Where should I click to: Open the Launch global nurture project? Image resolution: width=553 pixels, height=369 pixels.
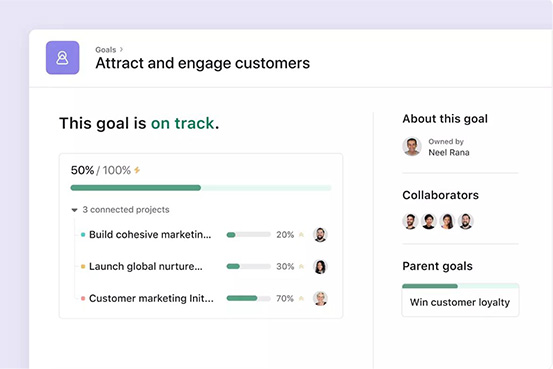[x=146, y=266]
